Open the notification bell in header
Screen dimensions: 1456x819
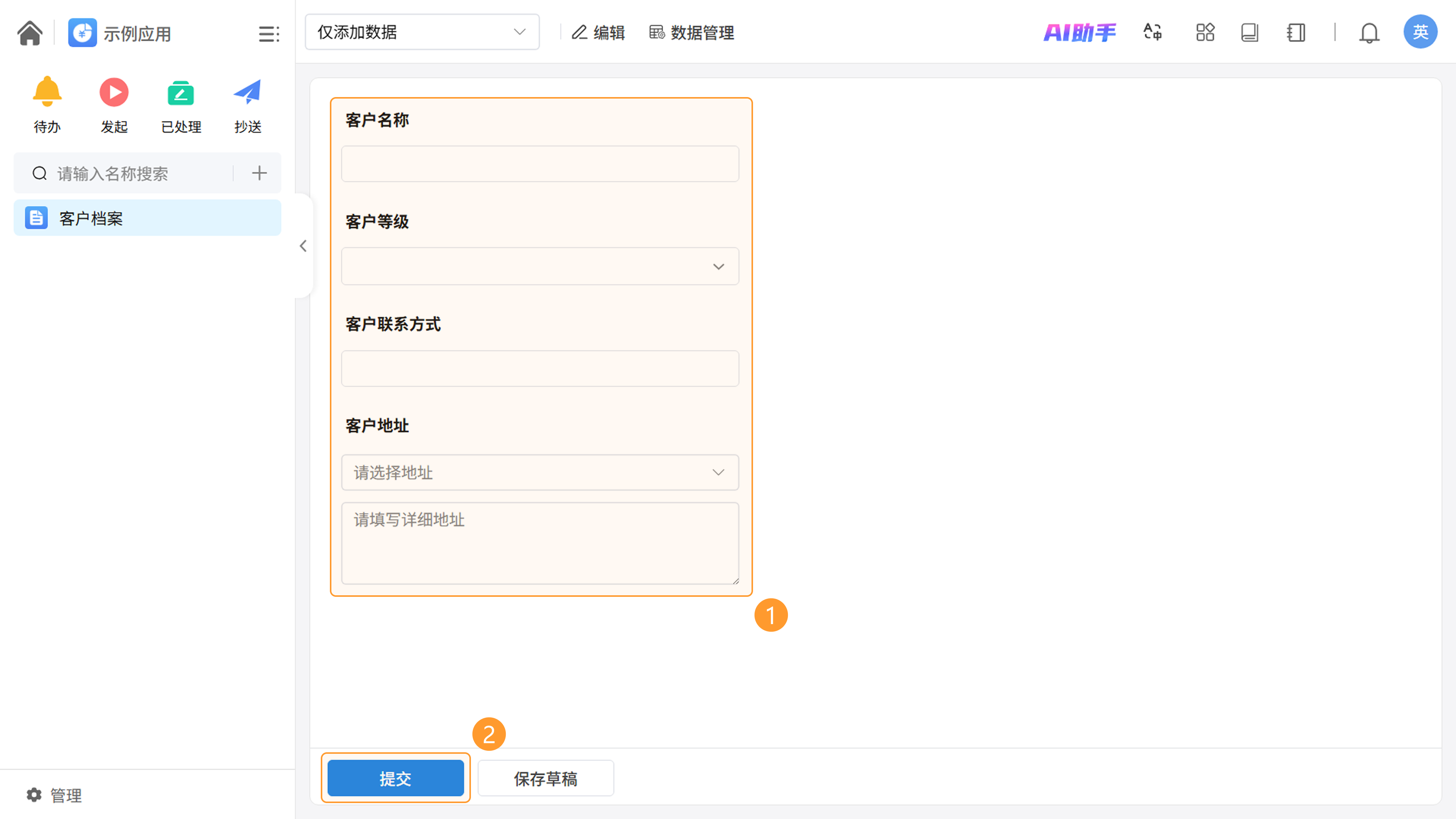tap(1368, 33)
